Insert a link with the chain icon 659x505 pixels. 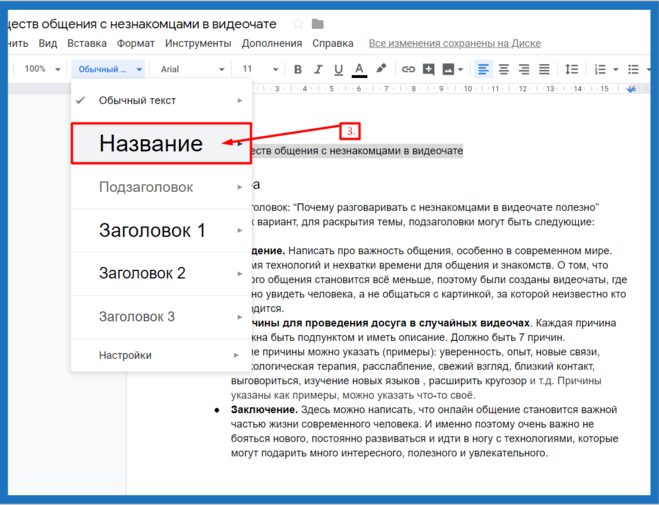click(408, 69)
